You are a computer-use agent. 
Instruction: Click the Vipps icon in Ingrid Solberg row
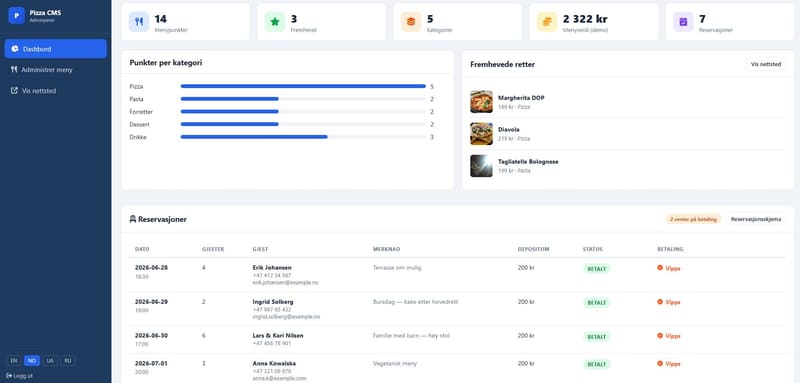(660, 302)
